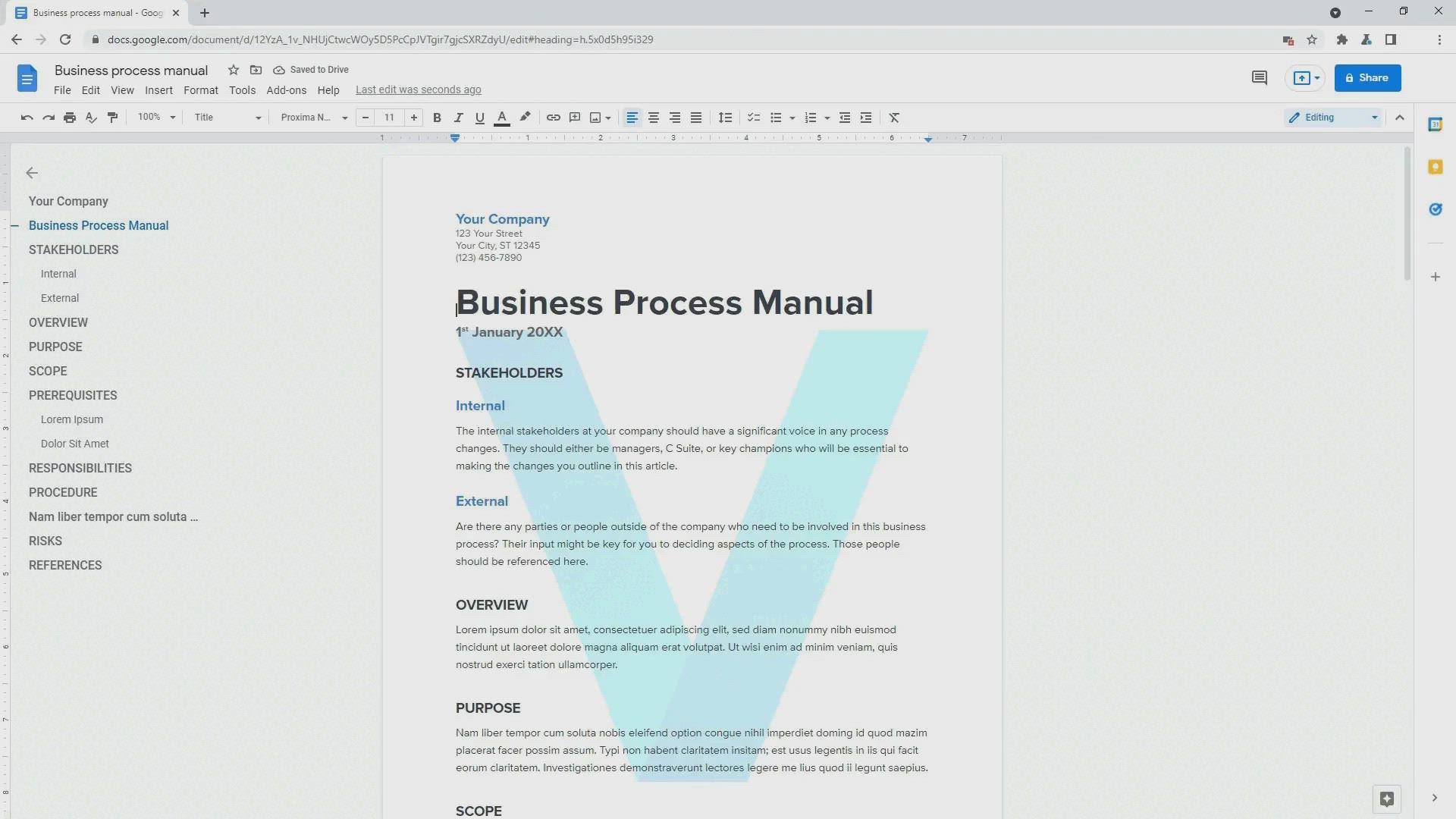Screen dimensions: 1456x819
Task: Toggle underline formatting
Action: pyautogui.click(x=479, y=118)
